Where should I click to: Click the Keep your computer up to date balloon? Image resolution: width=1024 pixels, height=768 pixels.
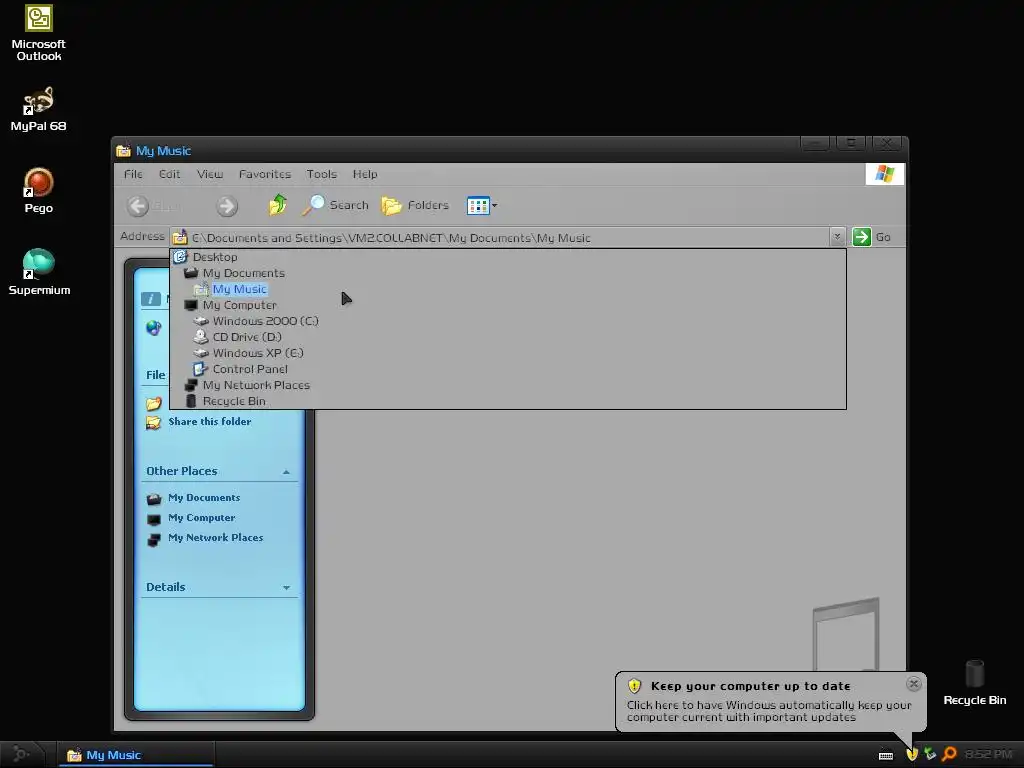(771, 701)
